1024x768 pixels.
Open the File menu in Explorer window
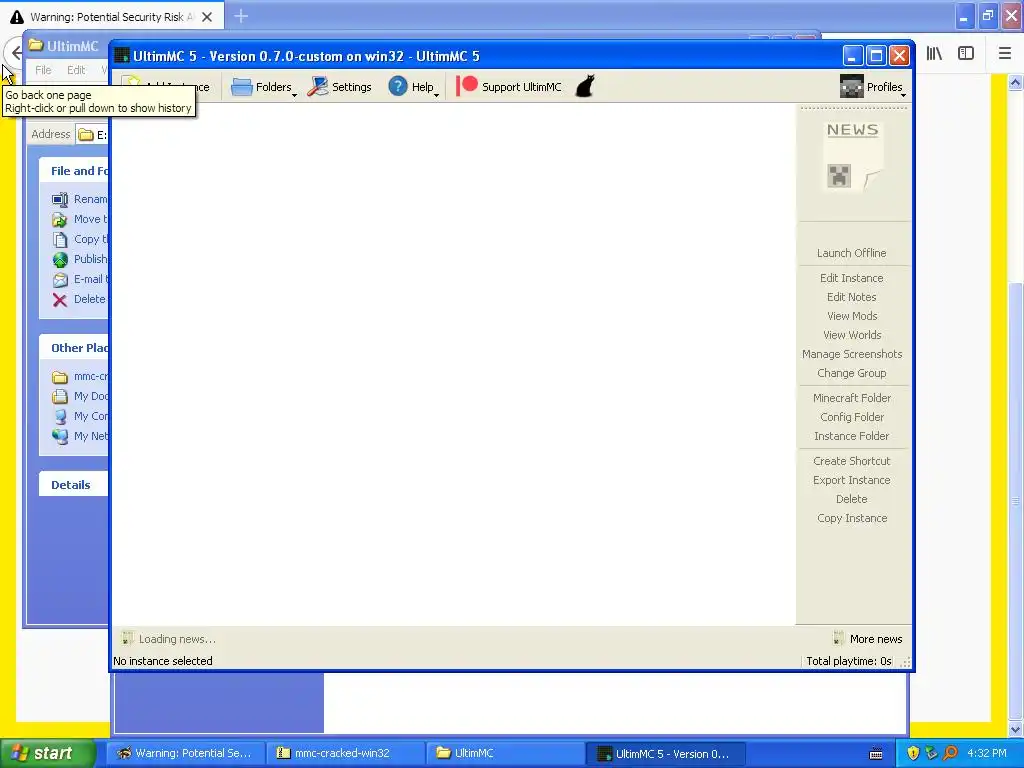click(x=43, y=70)
